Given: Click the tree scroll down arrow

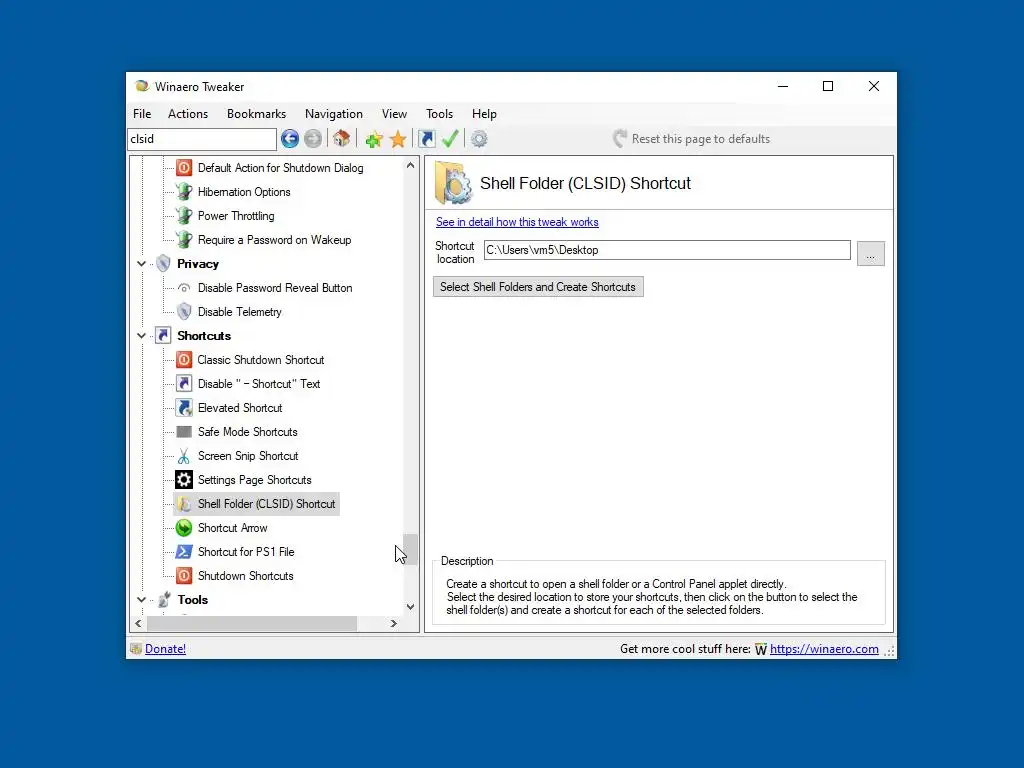Looking at the screenshot, I should click(410, 607).
